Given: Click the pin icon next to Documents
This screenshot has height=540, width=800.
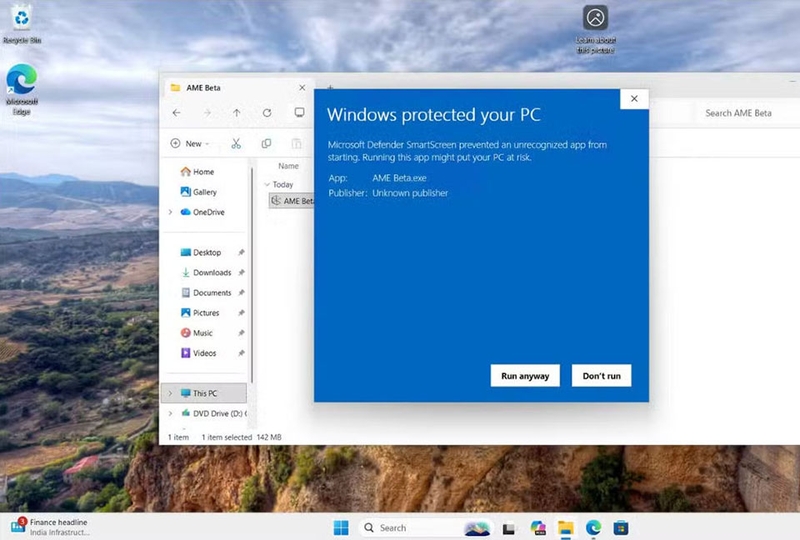Looking at the screenshot, I should click(x=241, y=292).
